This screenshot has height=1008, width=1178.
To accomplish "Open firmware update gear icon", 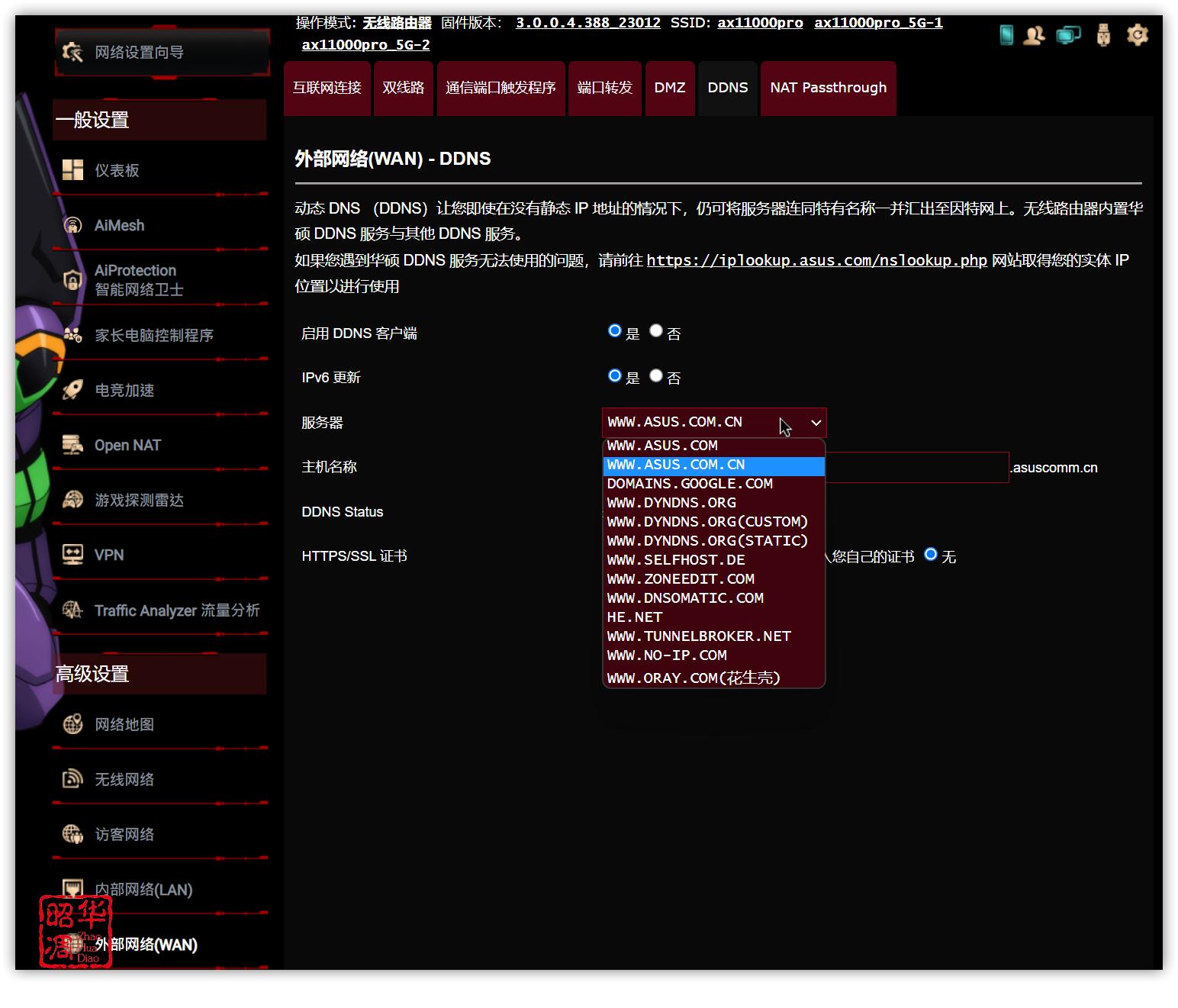I will tap(1137, 34).
